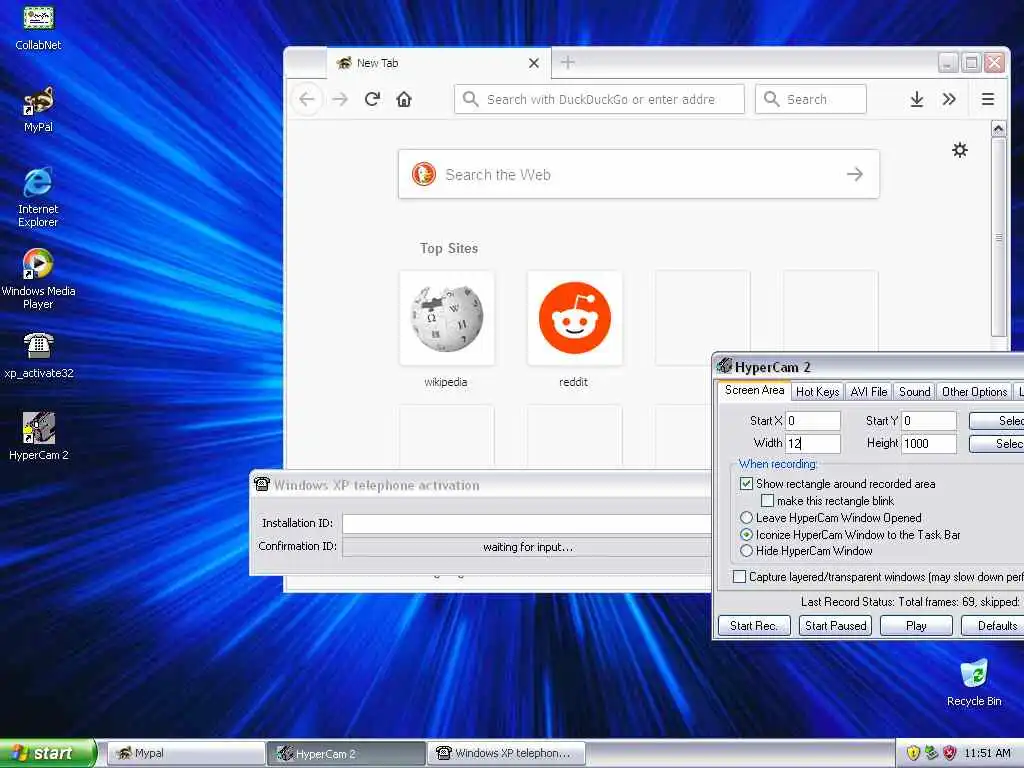Viewport: 1024px width, 768px height.
Task: Open the Windows Start menu
Action: click(47, 753)
